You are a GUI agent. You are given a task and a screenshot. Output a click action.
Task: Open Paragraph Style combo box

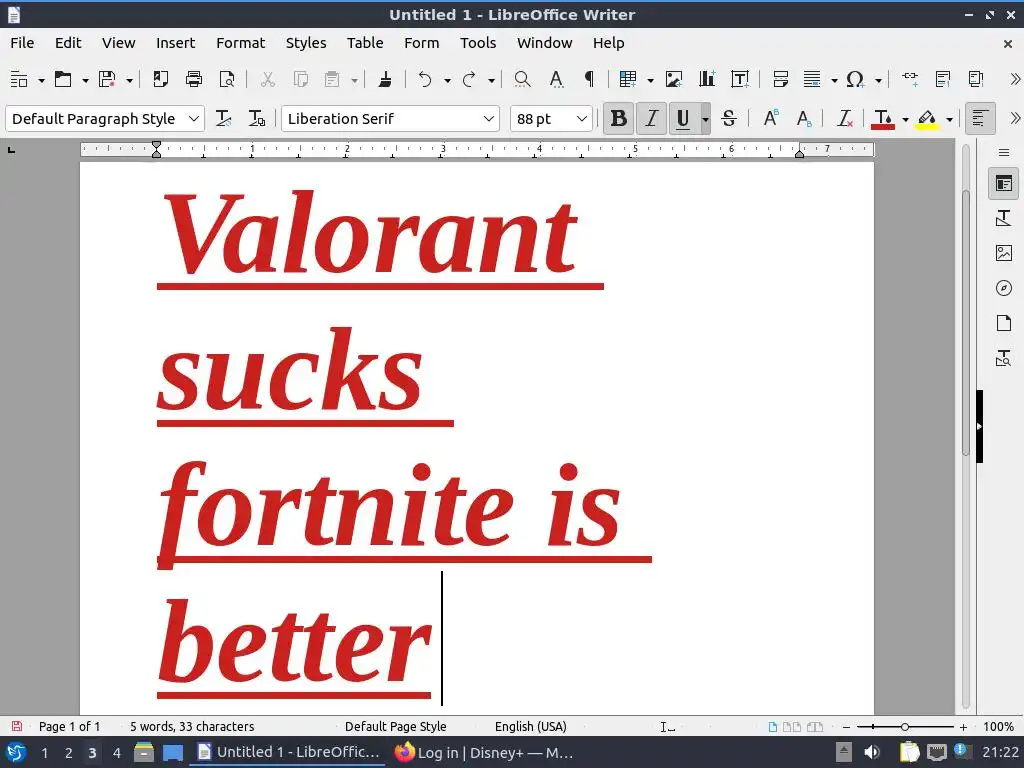click(x=105, y=119)
